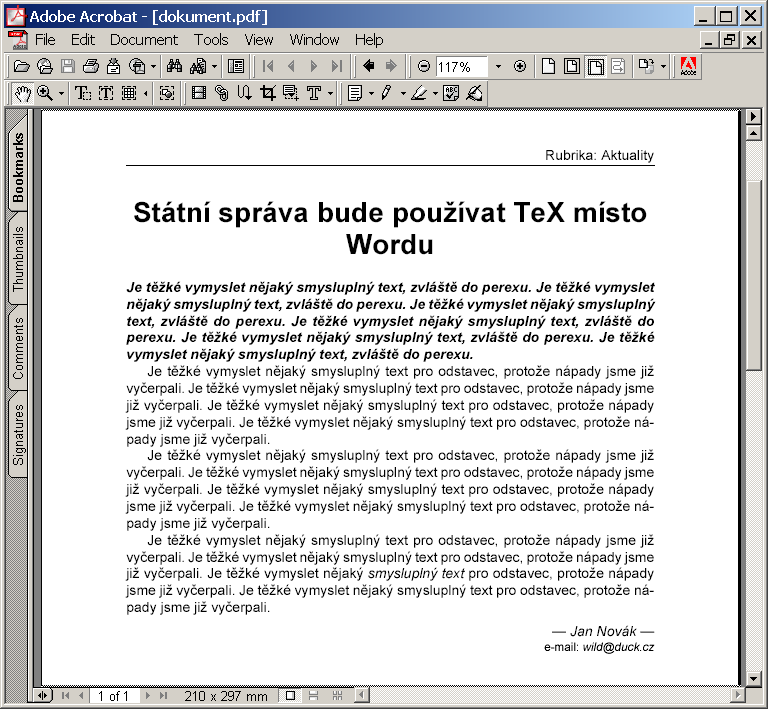Toggle the Show/Hide Navigation Pane toolbar button
768x709 pixels.
[x=236, y=66]
